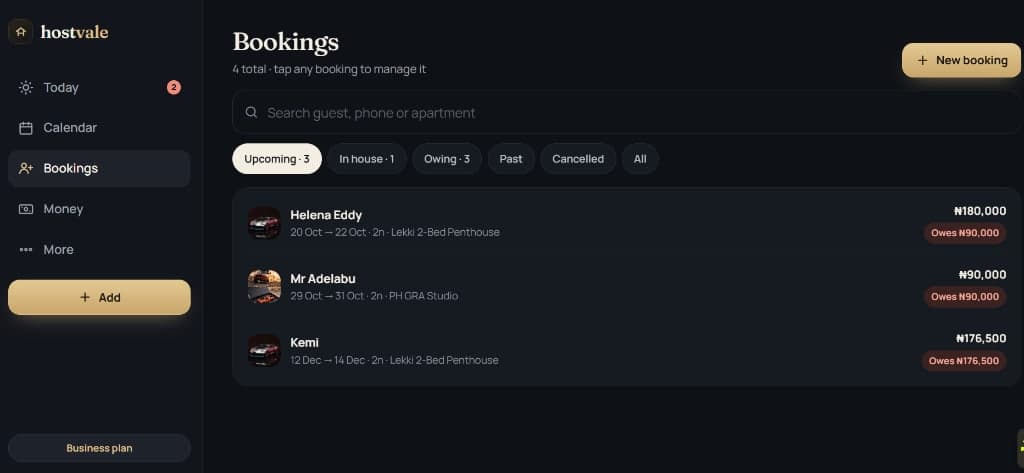Screen dimensions: 1024x473
Task: Open the Today notification badge showing 2
Action: pyautogui.click(x=174, y=87)
